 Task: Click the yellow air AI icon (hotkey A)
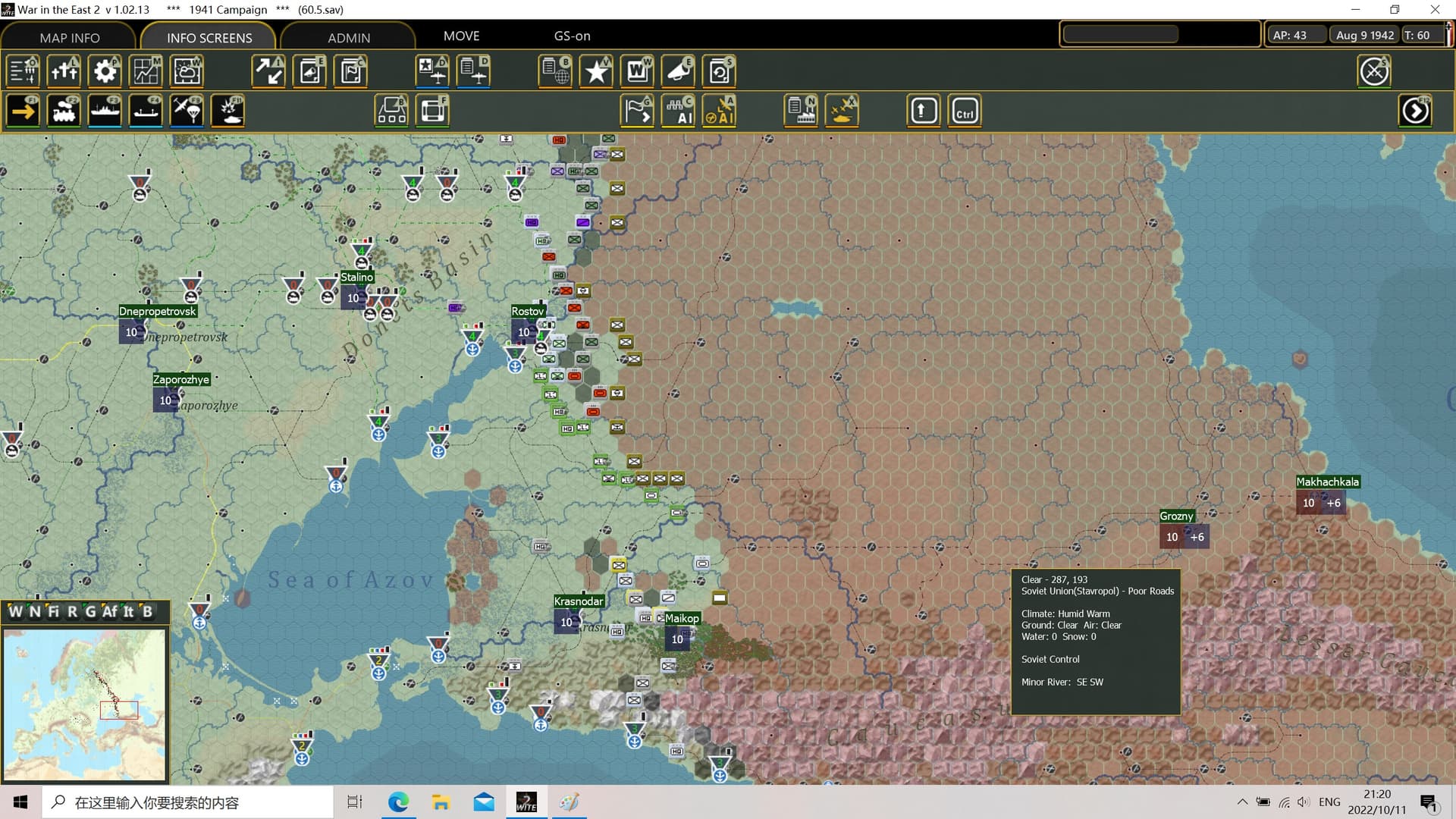[720, 111]
